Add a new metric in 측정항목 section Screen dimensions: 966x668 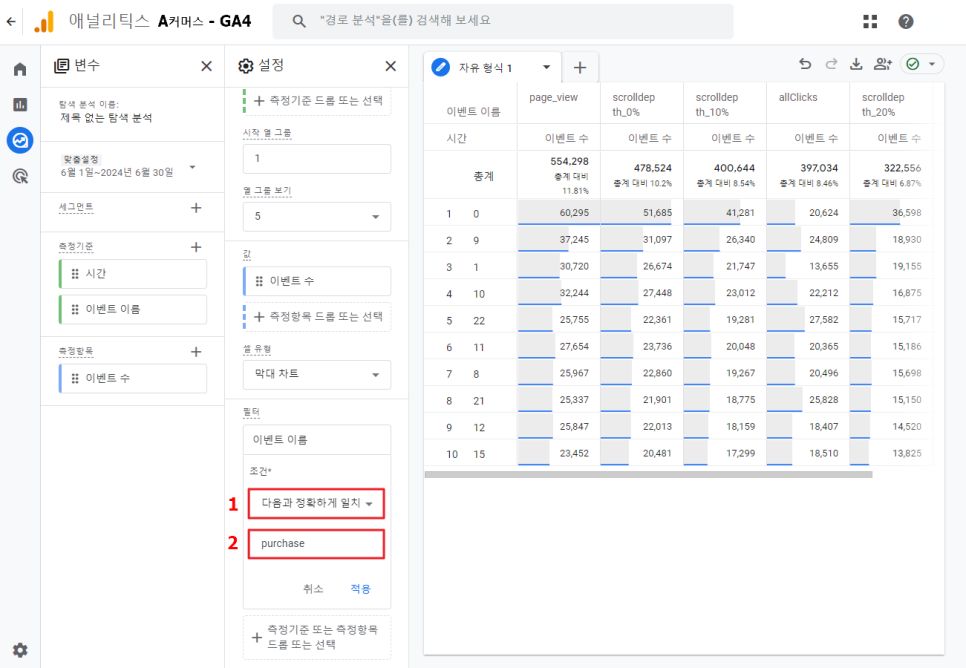[196, 352]
